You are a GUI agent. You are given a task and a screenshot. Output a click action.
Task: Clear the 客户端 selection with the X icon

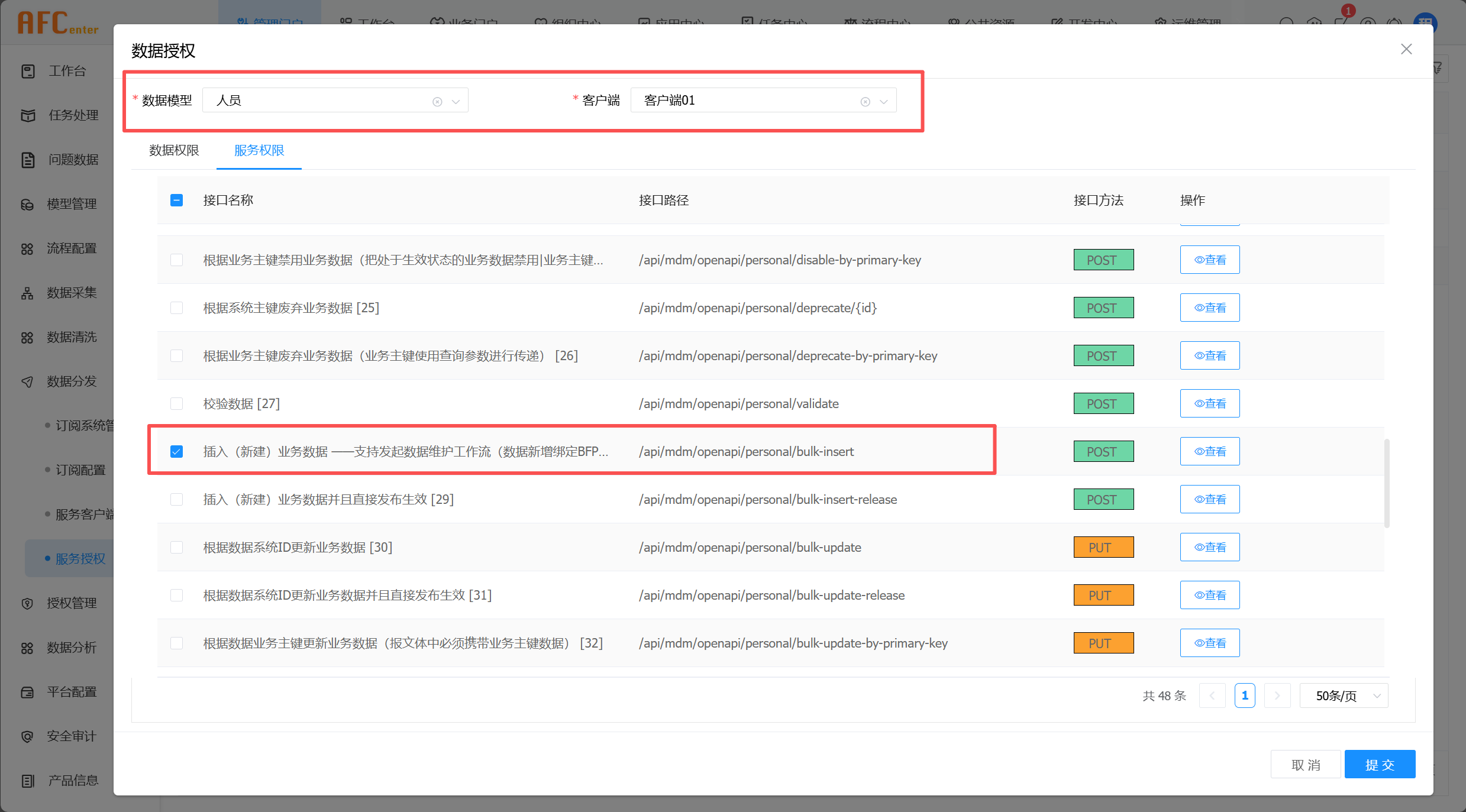[865, 102]
